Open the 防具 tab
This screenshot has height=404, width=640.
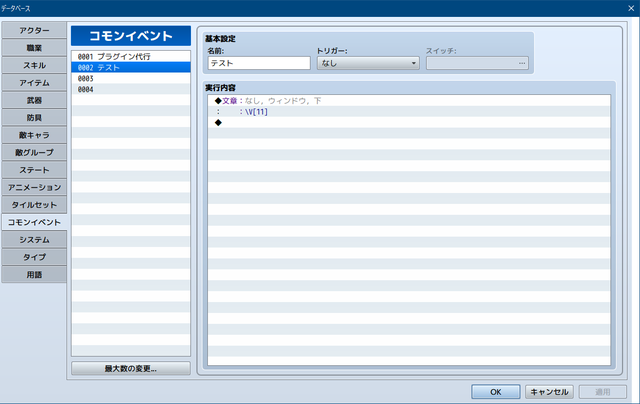(34, 118)
